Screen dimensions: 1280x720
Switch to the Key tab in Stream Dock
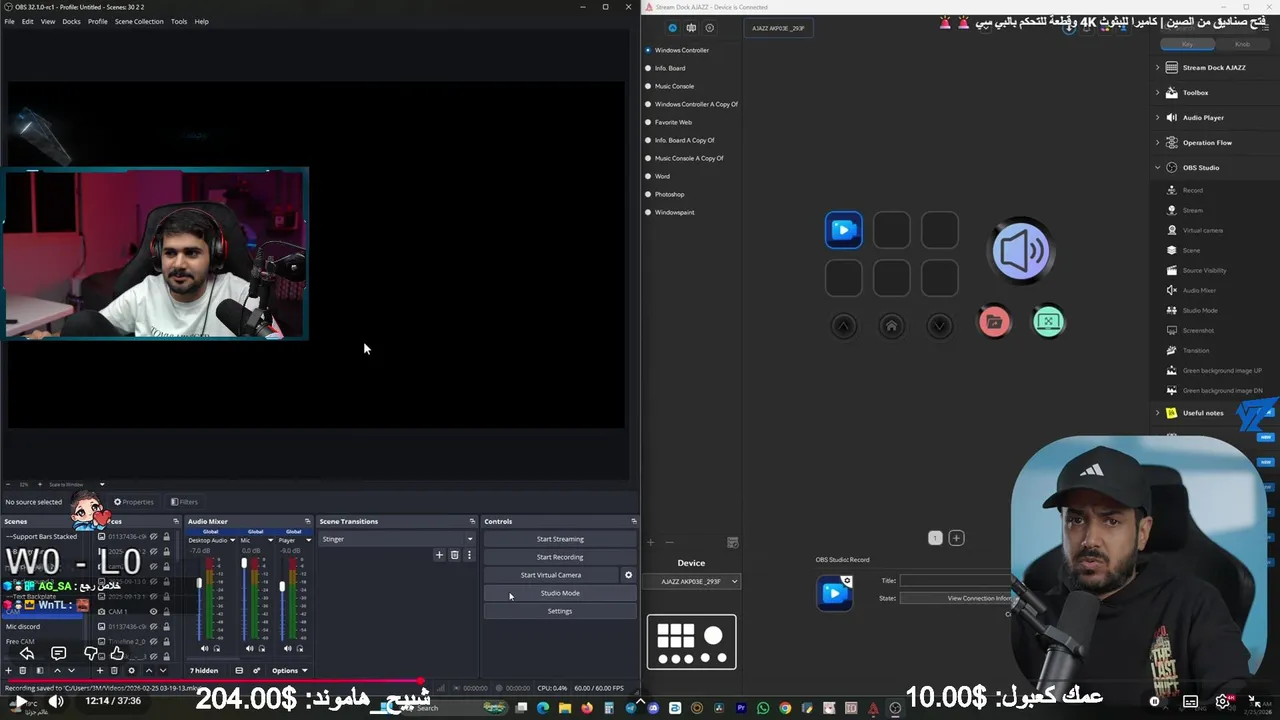click(x=1187, y=44)
